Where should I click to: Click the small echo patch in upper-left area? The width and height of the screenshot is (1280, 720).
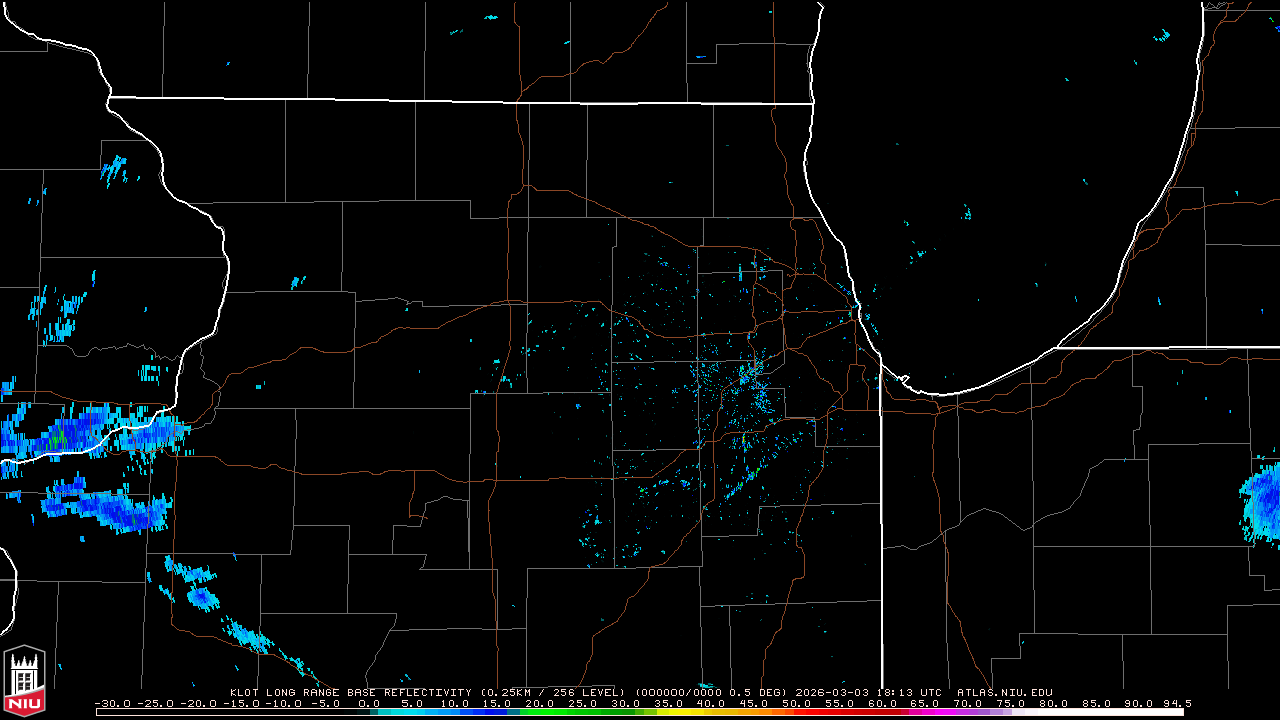point(115,171)
